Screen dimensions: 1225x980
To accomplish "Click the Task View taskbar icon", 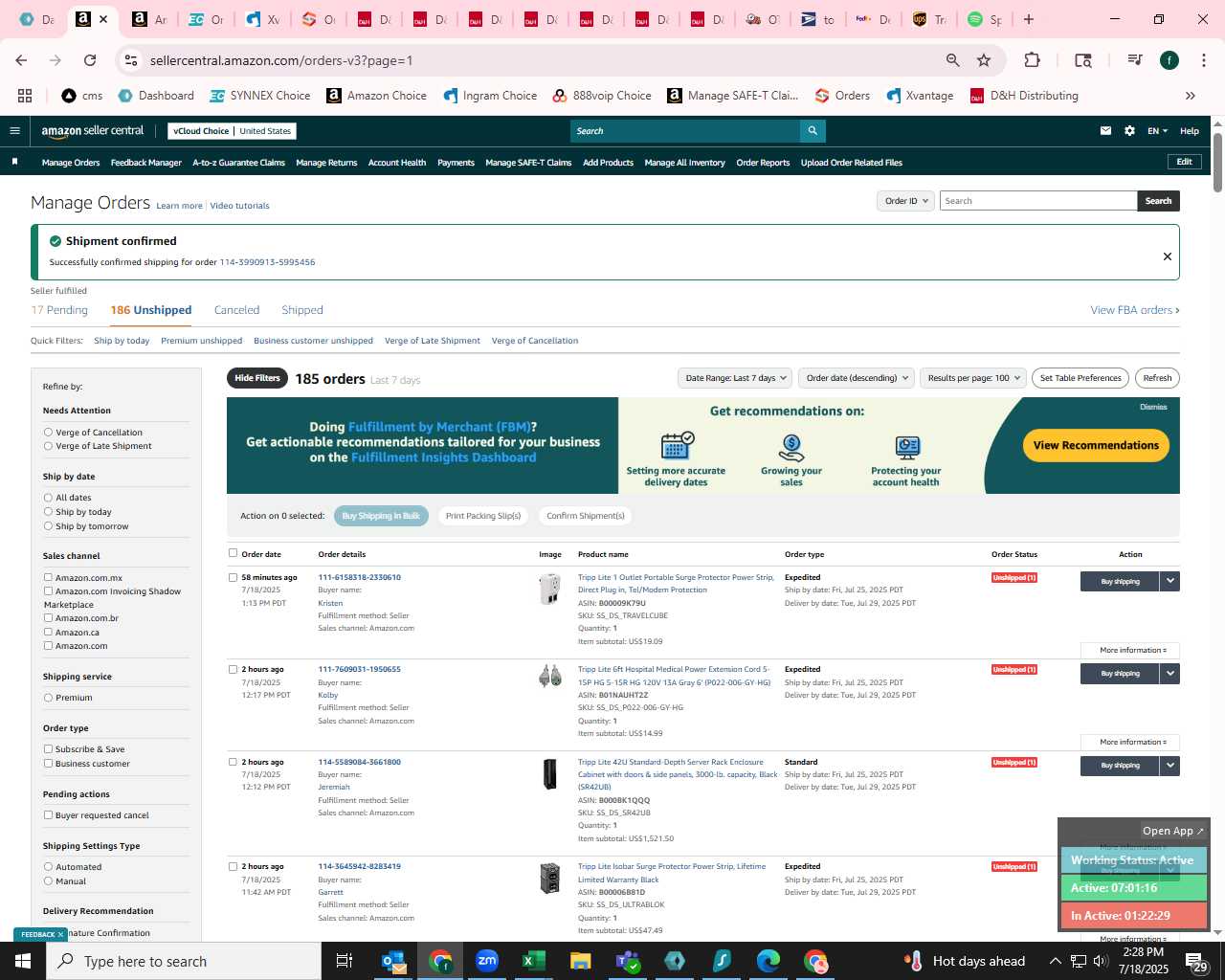I will (345, 961).
